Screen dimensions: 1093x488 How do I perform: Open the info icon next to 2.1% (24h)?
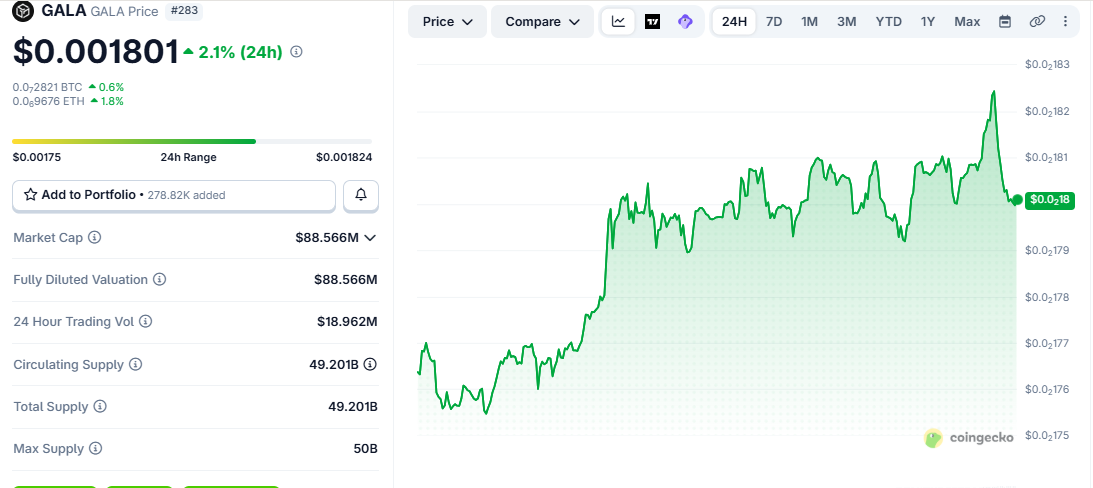pos(296,52)
